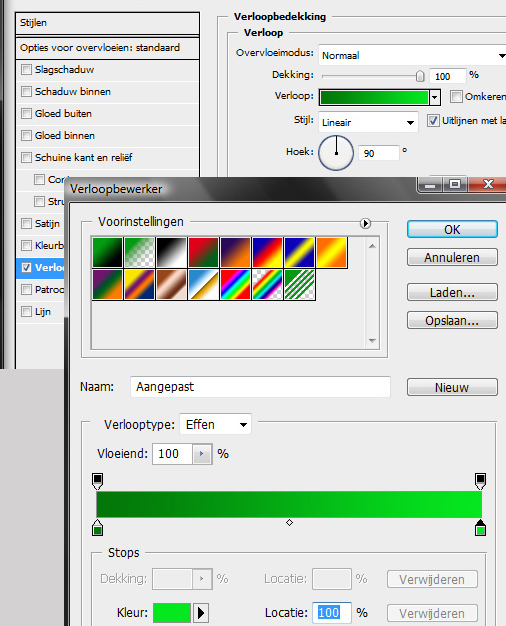Viewport: 506px width, 626px height.
Task: Select the left green color stop
Action: [x=97, y=528]
